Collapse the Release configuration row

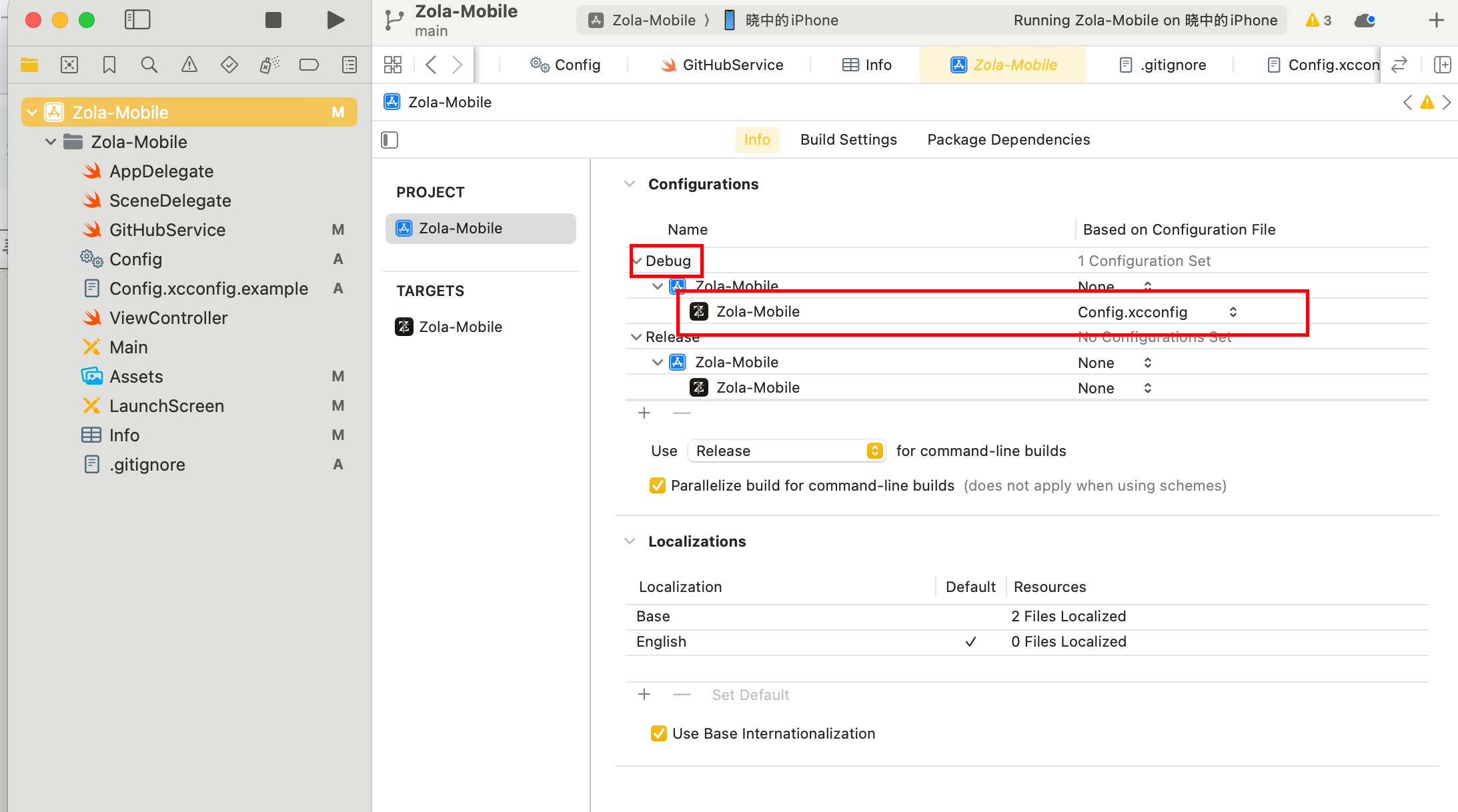pyautogui.click(x=636, y=337)
